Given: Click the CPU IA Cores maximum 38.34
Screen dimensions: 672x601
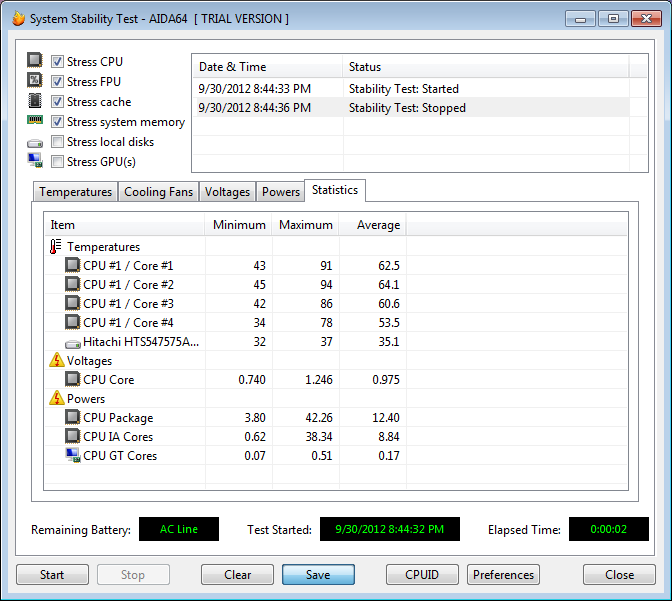Looking at the screenshot, I should tap(318, 437).
